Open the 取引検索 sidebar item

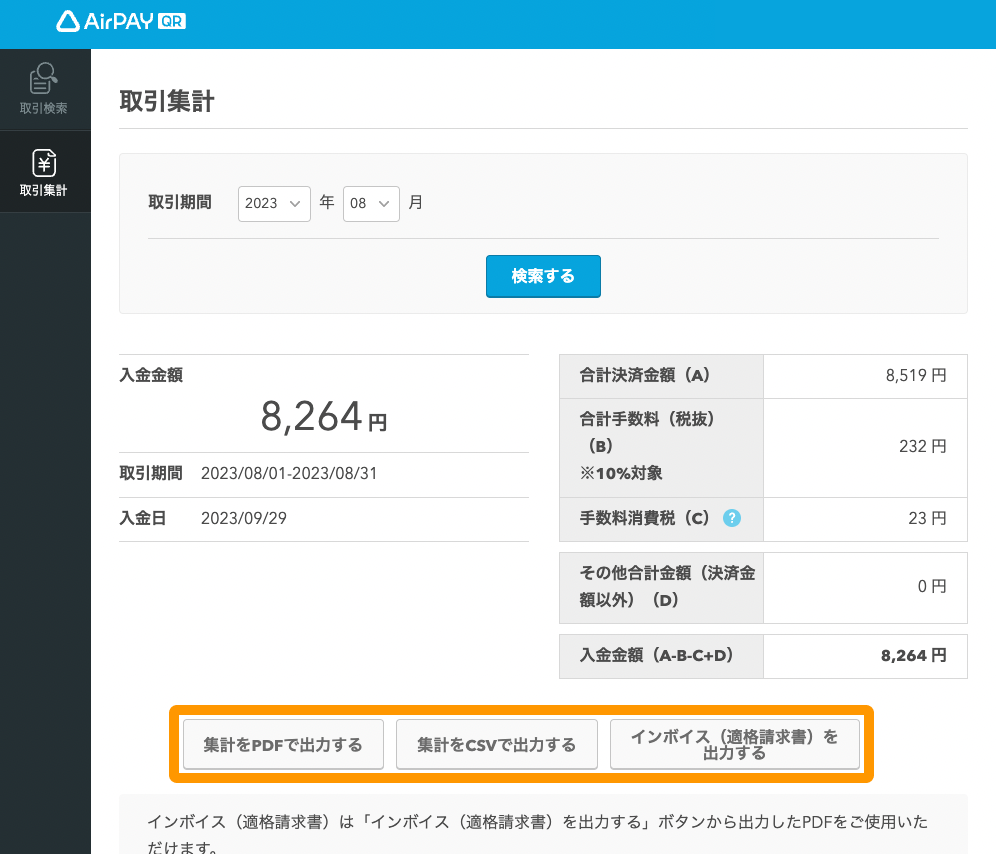tap(44, 89)
